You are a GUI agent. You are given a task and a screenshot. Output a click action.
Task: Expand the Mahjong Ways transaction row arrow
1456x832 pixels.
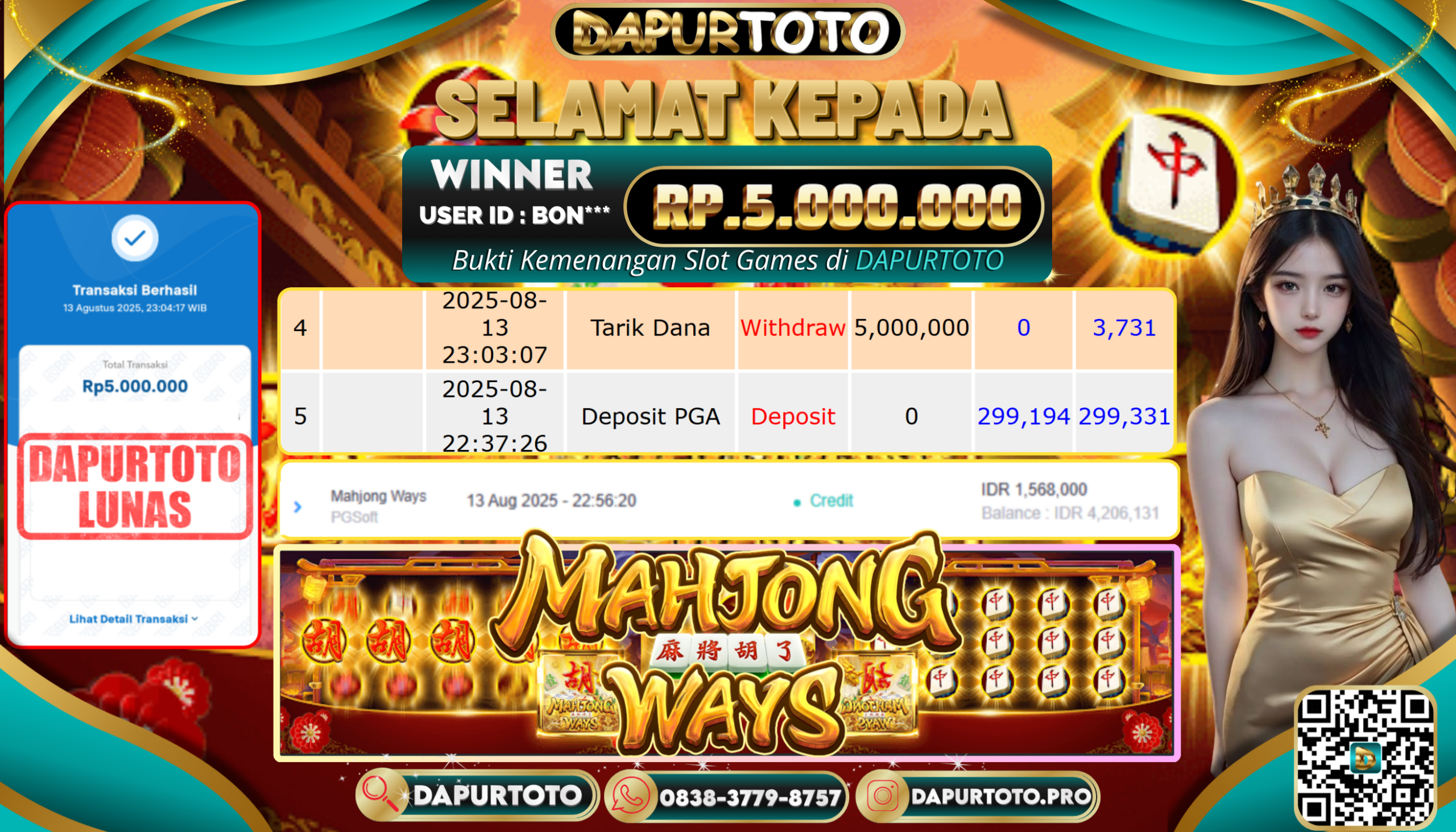click(x=297, y=506)
